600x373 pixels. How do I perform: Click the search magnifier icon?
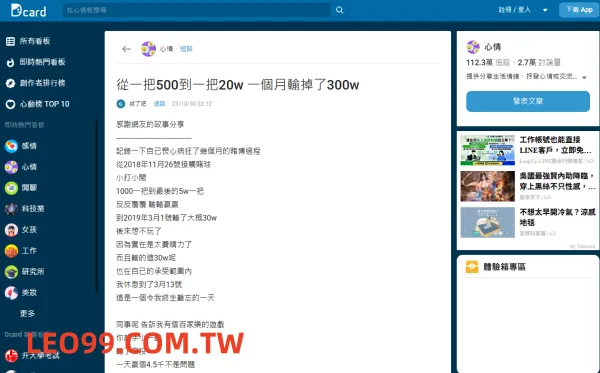(339, 10)
